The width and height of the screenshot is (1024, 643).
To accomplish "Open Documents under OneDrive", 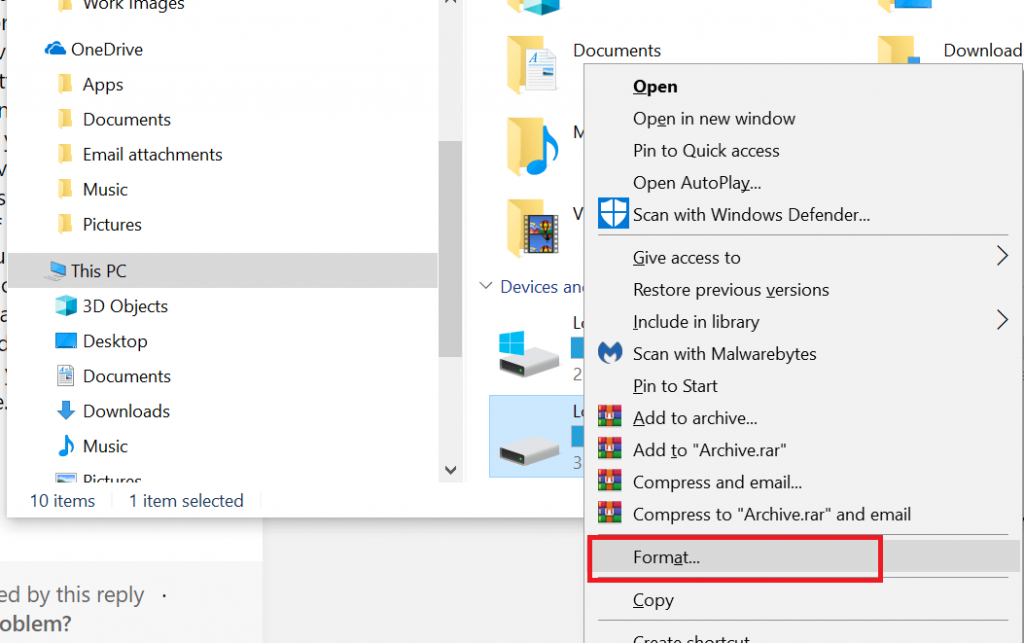I will (127, 119).
